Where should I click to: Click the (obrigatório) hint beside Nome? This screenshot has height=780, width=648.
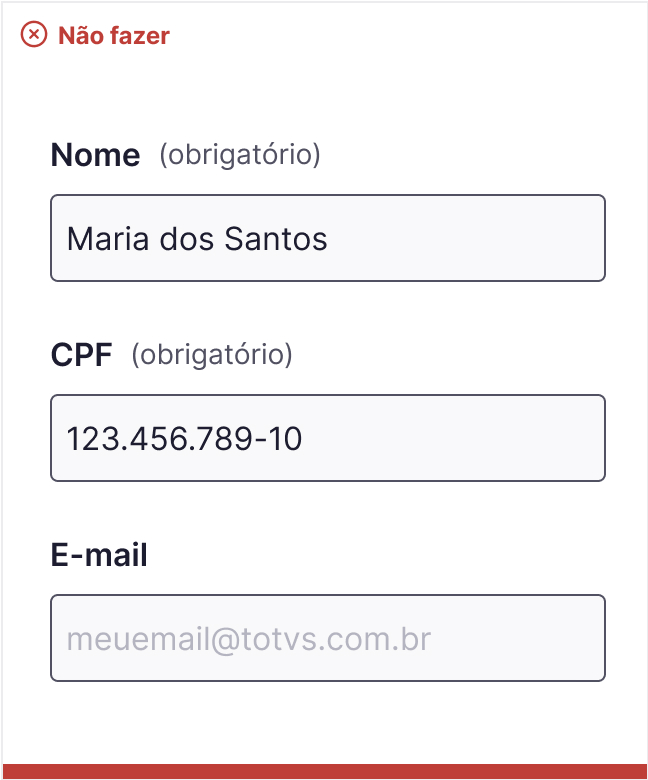[x=240, y=155]
